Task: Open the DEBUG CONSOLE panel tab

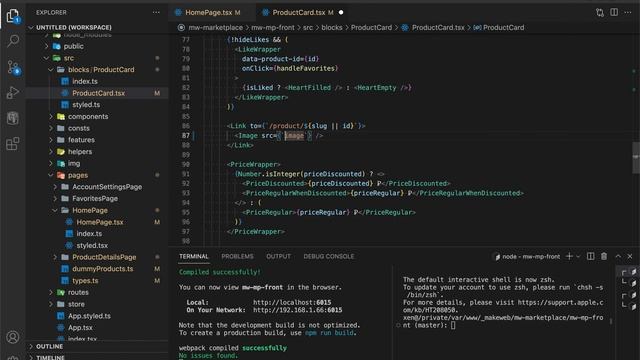Action: tap(329, 256)
